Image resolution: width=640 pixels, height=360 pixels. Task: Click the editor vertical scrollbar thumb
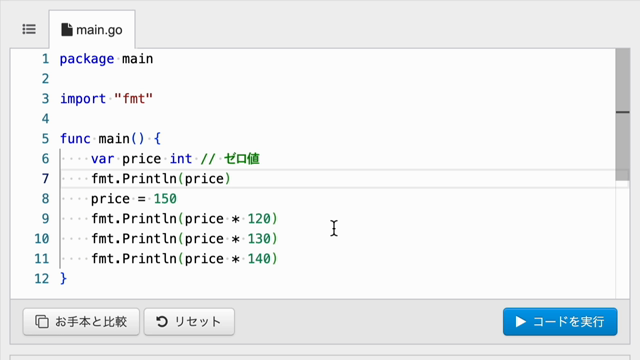click(x=622, y=114)
